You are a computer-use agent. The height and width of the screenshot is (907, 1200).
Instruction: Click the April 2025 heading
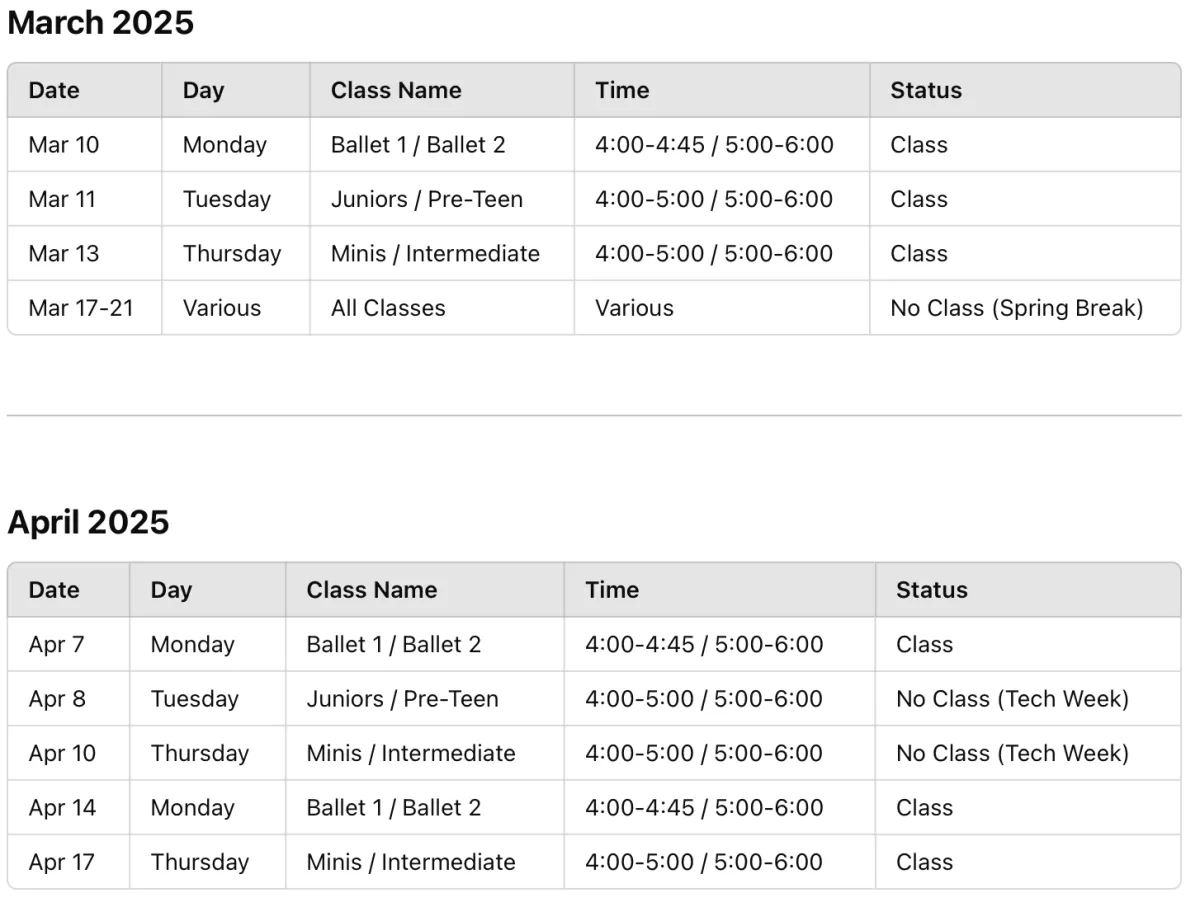(x=88, y=522)
